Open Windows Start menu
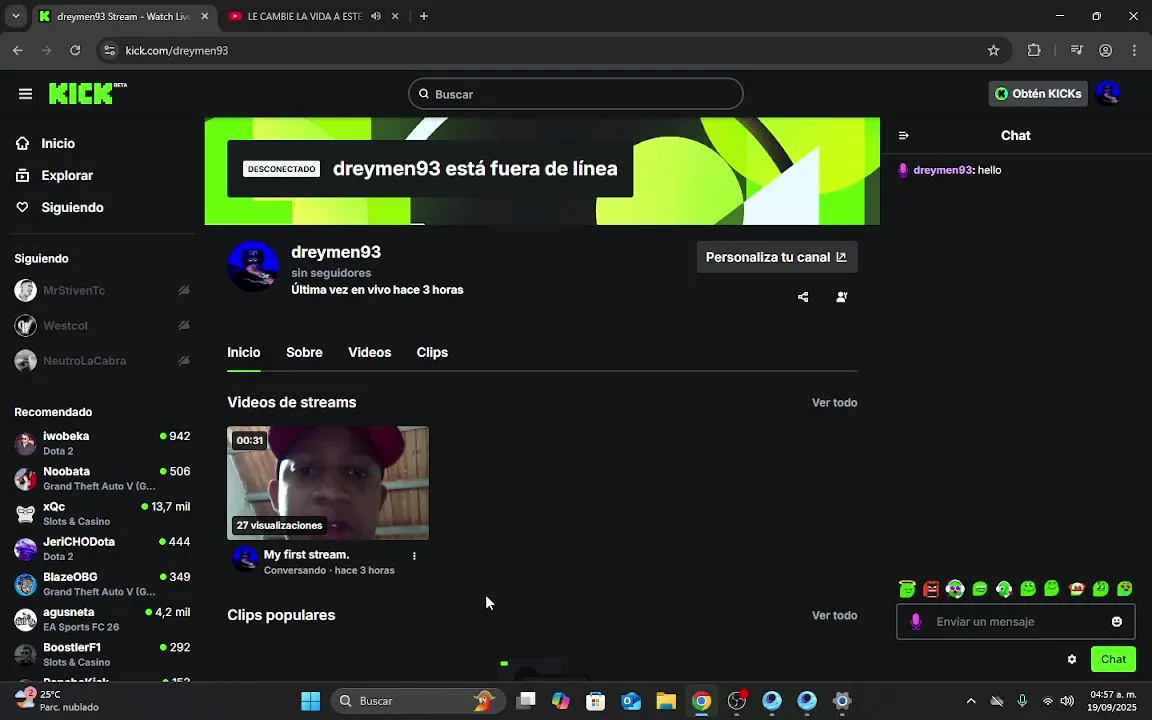Screen dimensions: 1152x720 point(311,701)
